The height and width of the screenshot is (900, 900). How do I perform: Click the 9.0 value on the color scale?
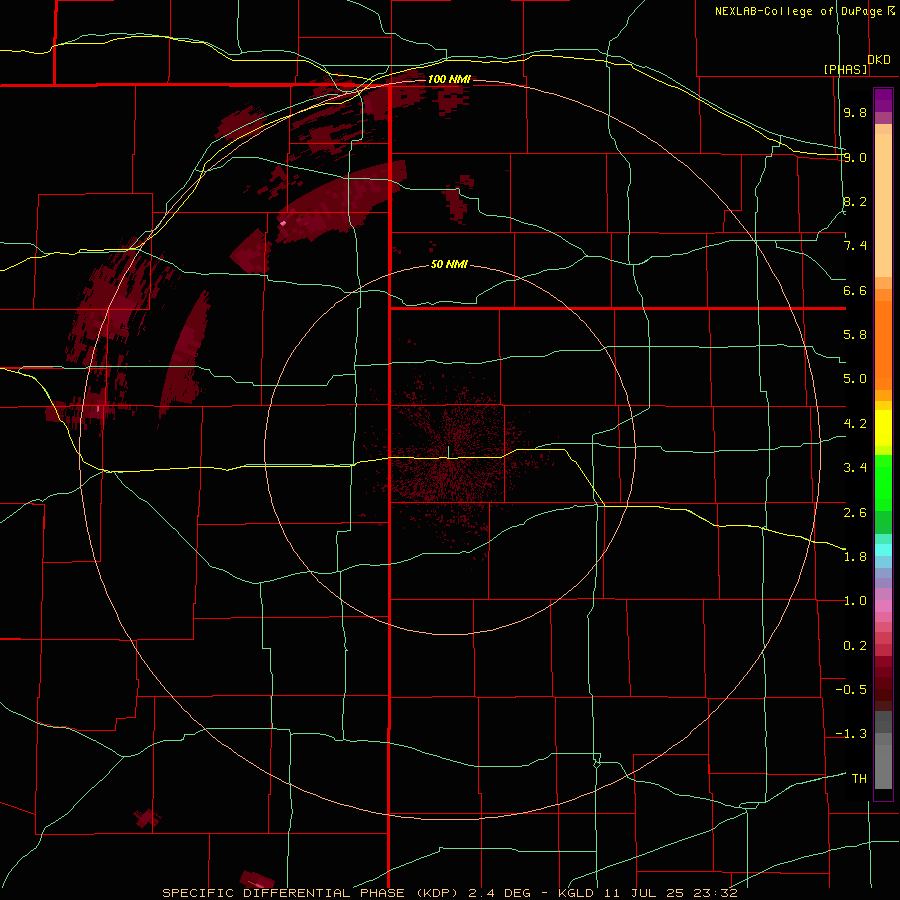[855, 157]
